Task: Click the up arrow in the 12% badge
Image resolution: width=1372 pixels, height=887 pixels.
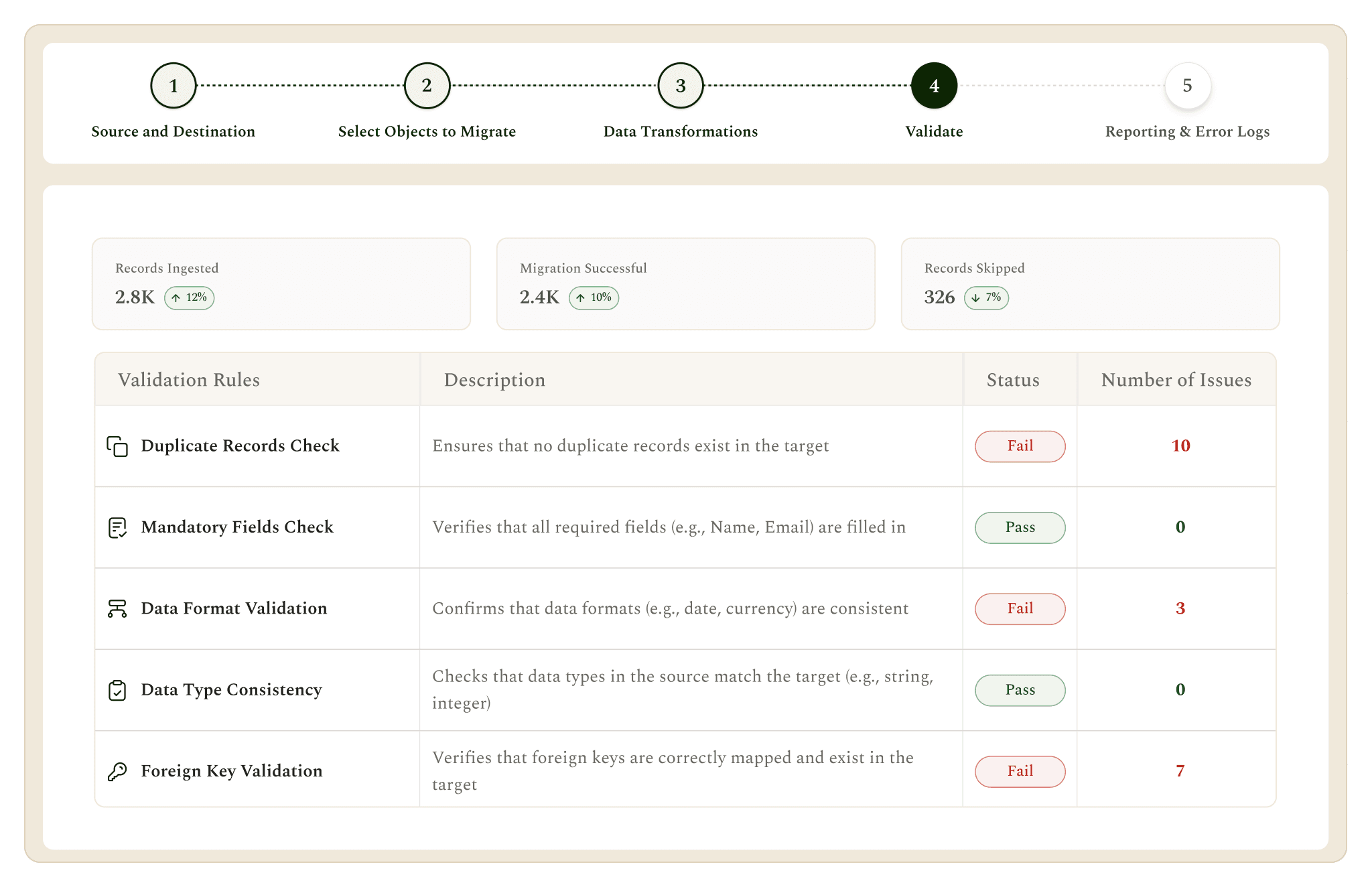Action: click(176, 298)
